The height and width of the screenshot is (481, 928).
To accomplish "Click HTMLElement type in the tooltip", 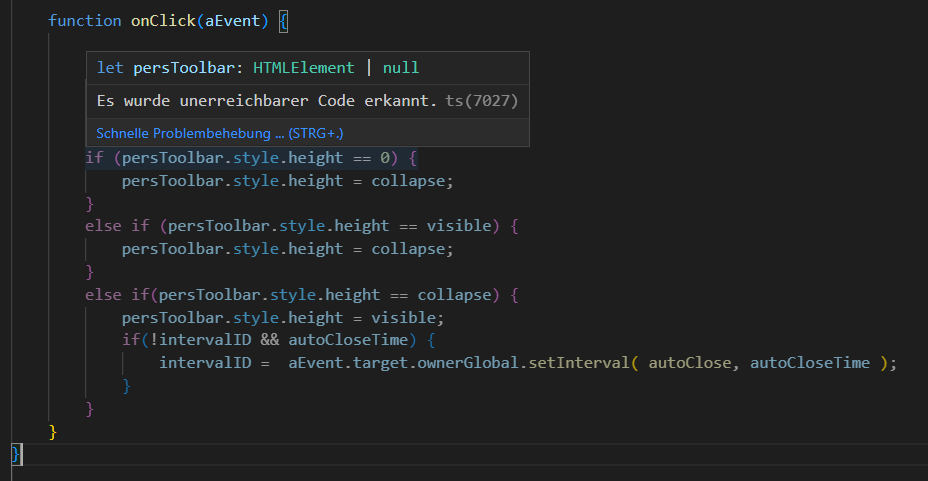I will tap(303, 68).
